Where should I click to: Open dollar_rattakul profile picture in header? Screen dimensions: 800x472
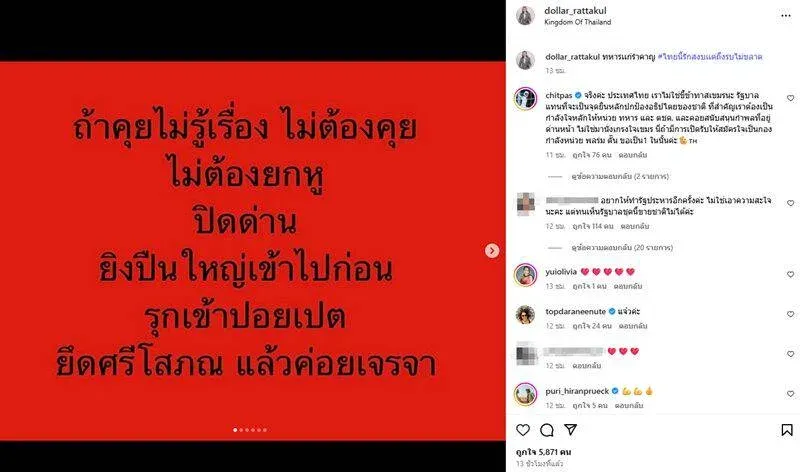526,16
